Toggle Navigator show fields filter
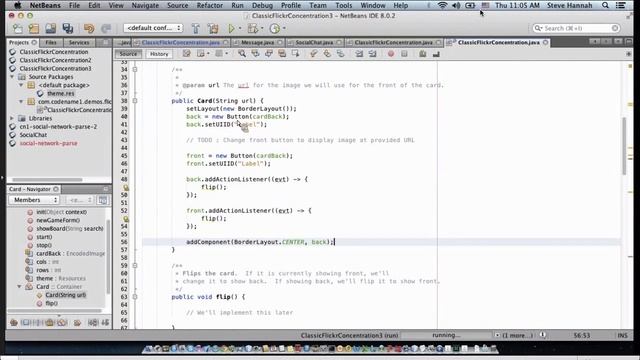Viewport: 640px width, 360px height. [26, 322]
